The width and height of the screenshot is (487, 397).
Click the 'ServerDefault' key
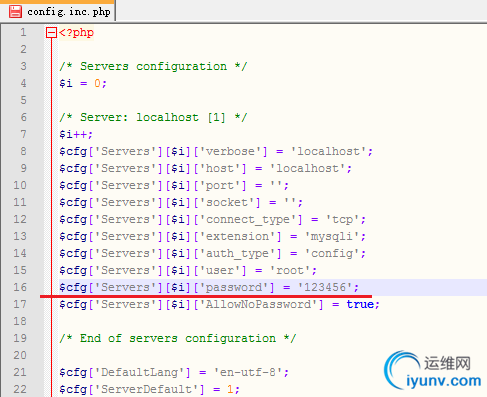tap(146, 389)
